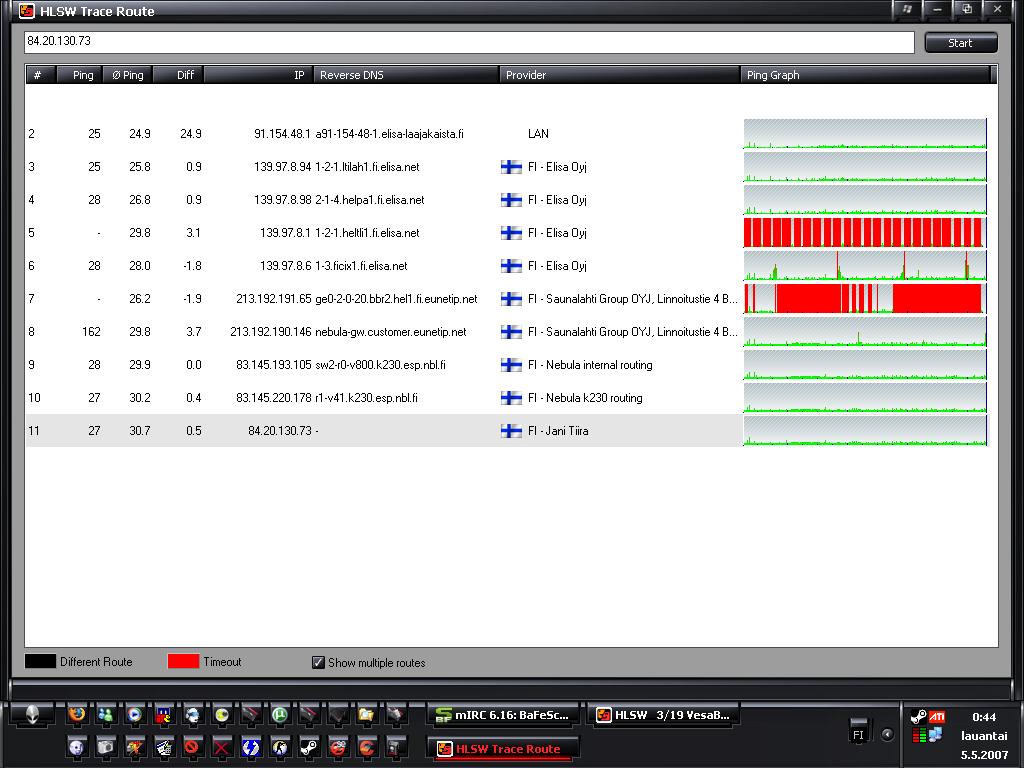Launch the Pac-Man icon shortcut
The height and width of the screenshot is (768, 1024).
(163, 714)
